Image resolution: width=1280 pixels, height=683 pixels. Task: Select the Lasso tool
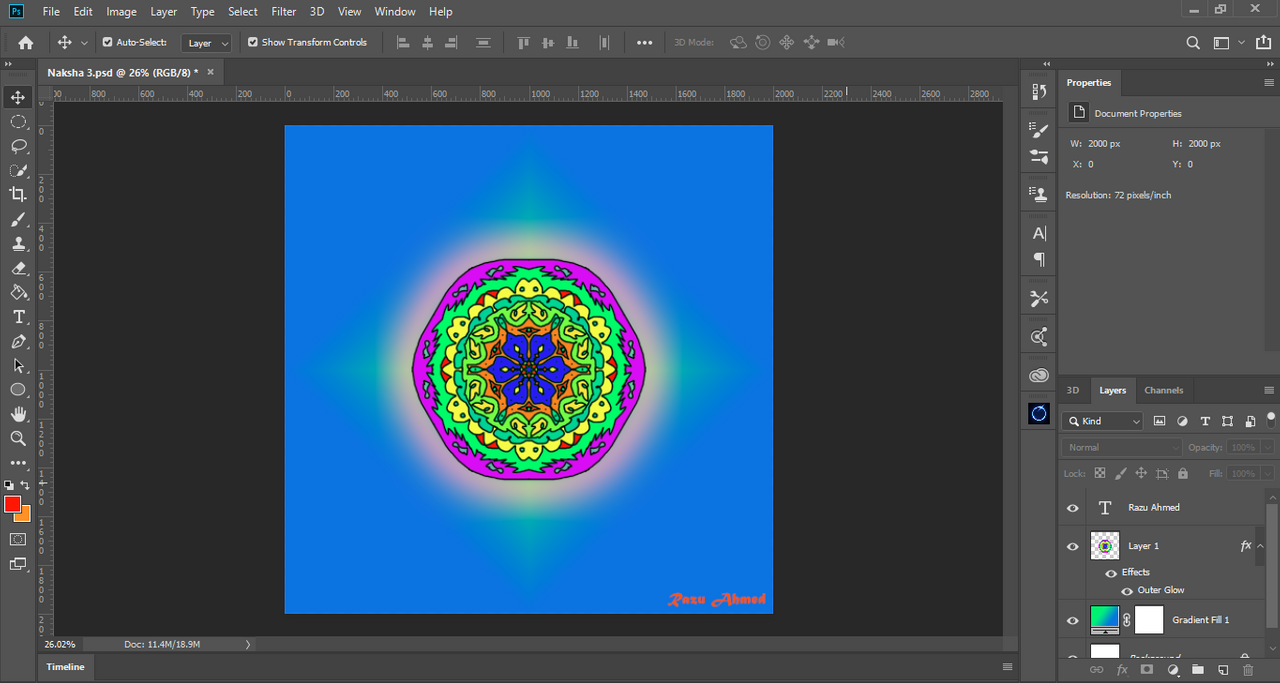[x=18, y=146]
